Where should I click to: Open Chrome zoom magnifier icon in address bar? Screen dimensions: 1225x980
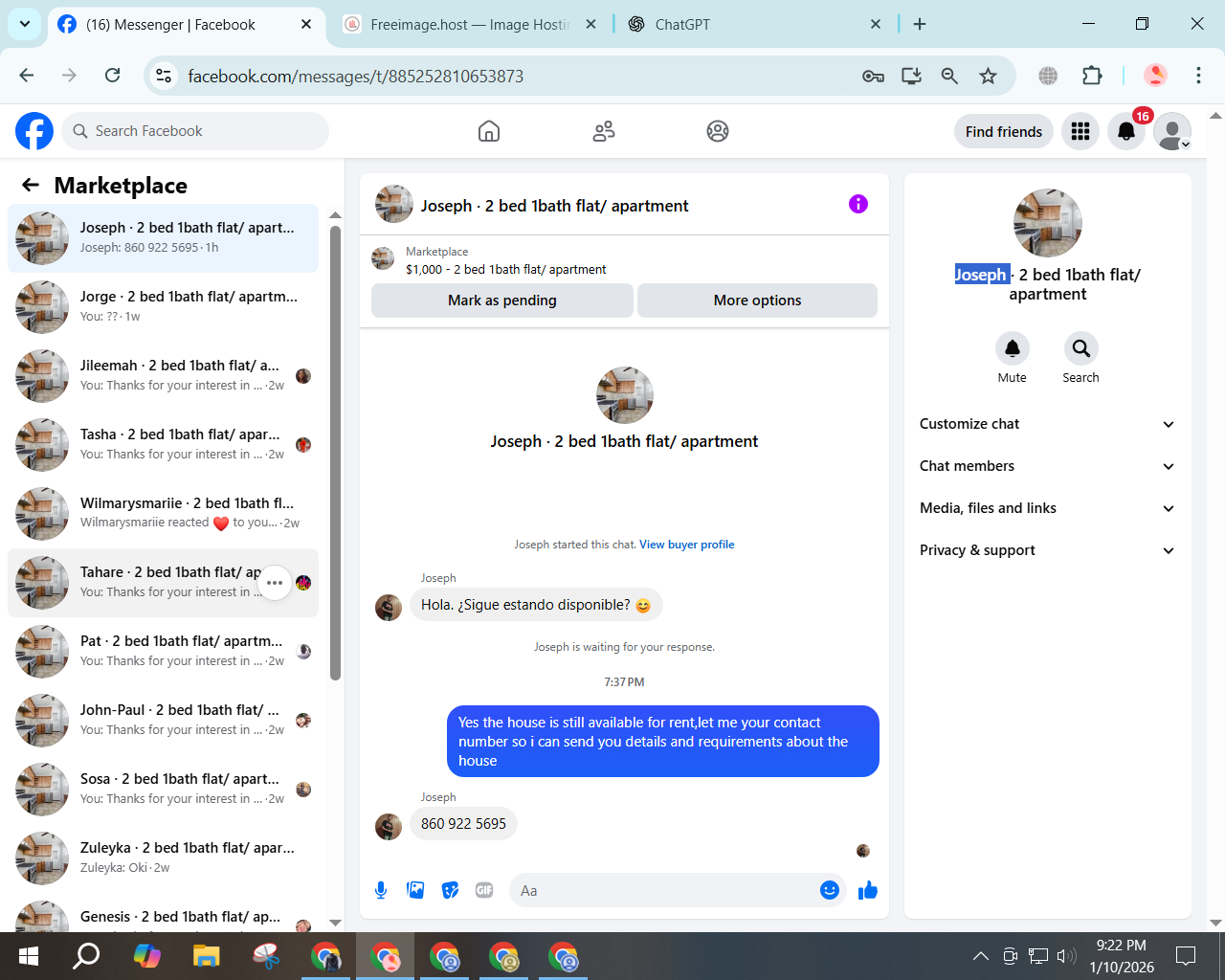click(949, 76)
